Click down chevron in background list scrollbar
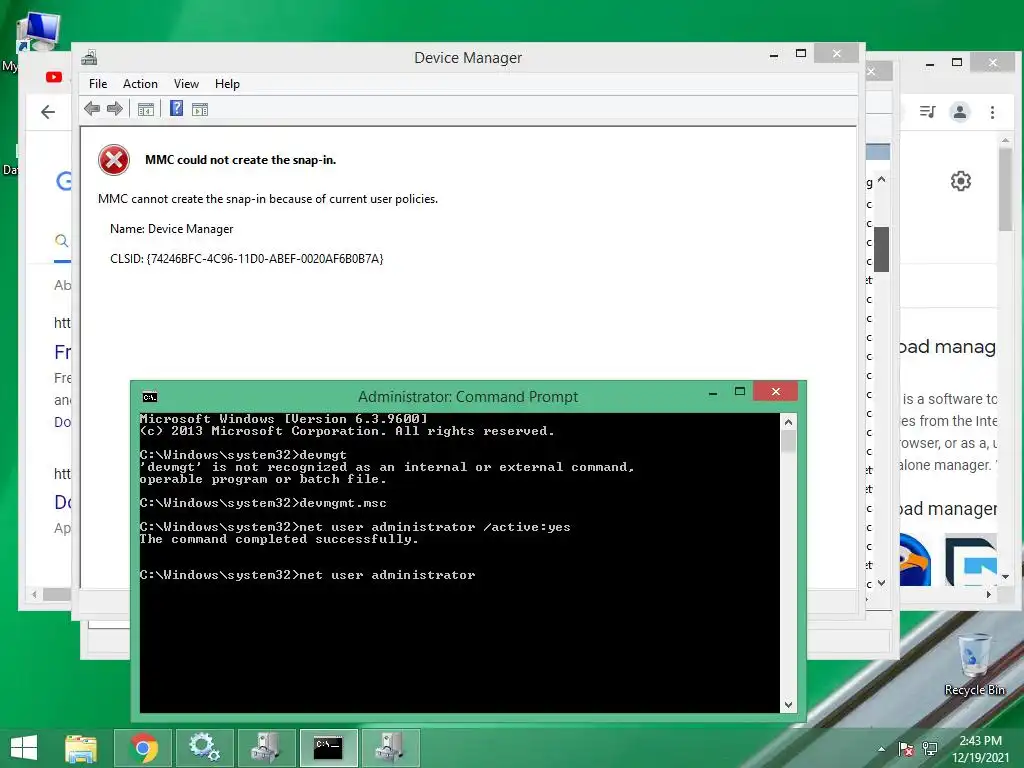Viewport: 1024px width, 768px height. (882, 583)
